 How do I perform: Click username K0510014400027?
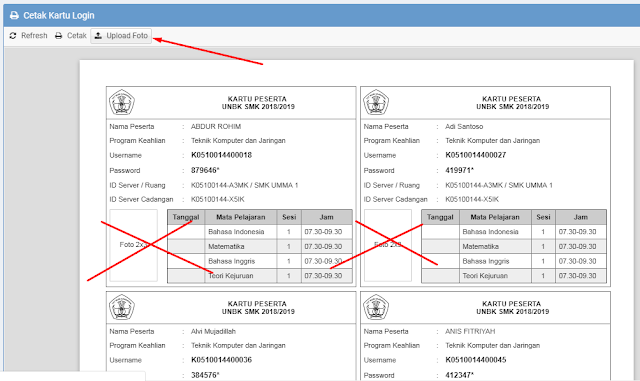tap(476, 155)
